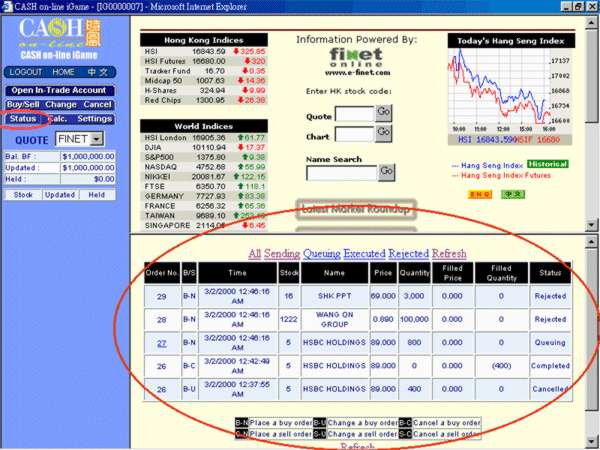Open the Buy/Sell menu item

pos(23,104)
